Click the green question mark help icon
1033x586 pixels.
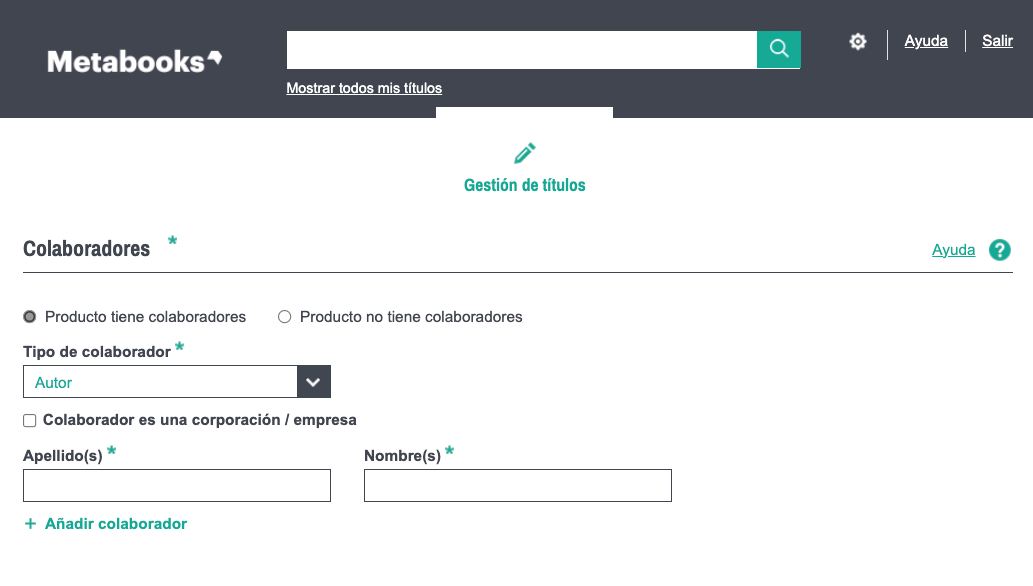999,250
